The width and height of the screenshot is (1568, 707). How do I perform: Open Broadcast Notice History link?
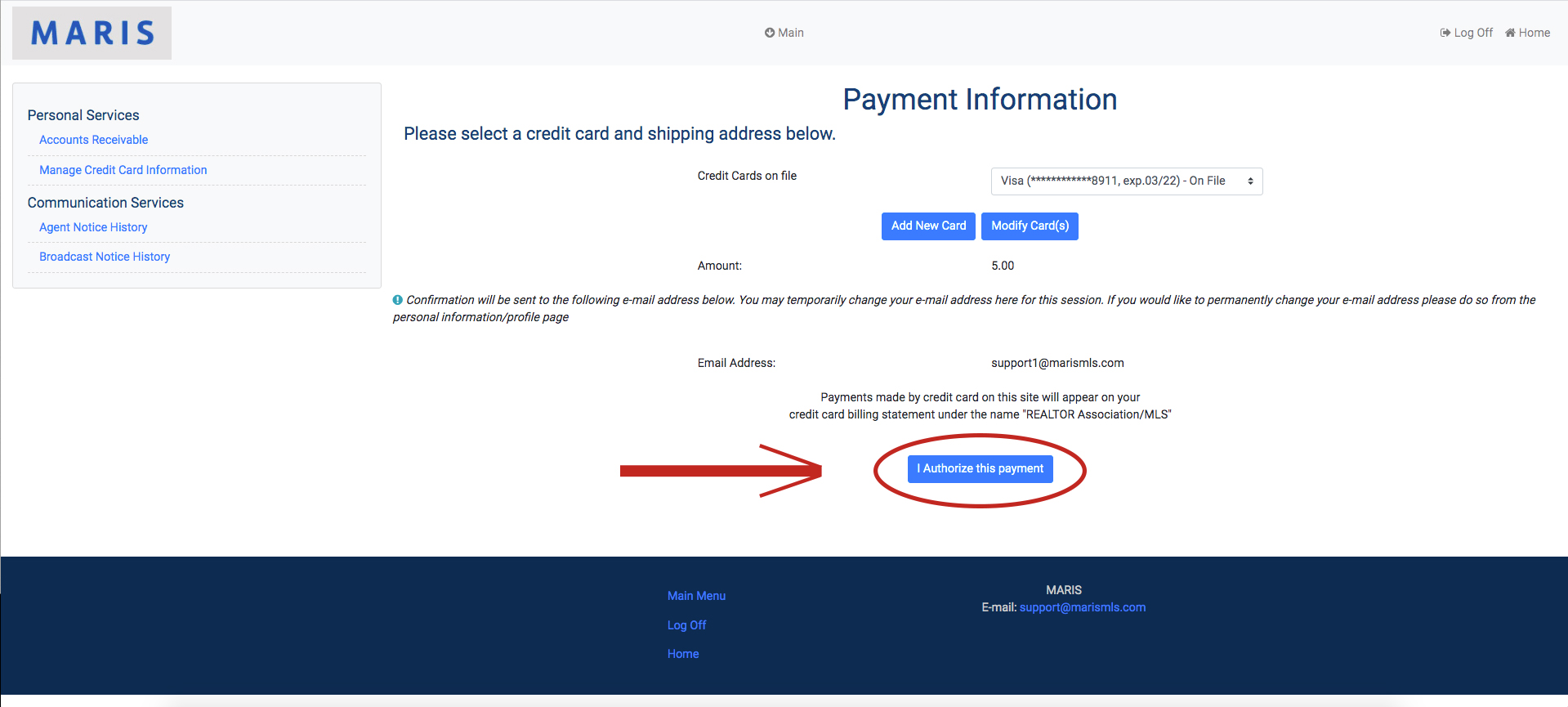(x=105, y=257)
